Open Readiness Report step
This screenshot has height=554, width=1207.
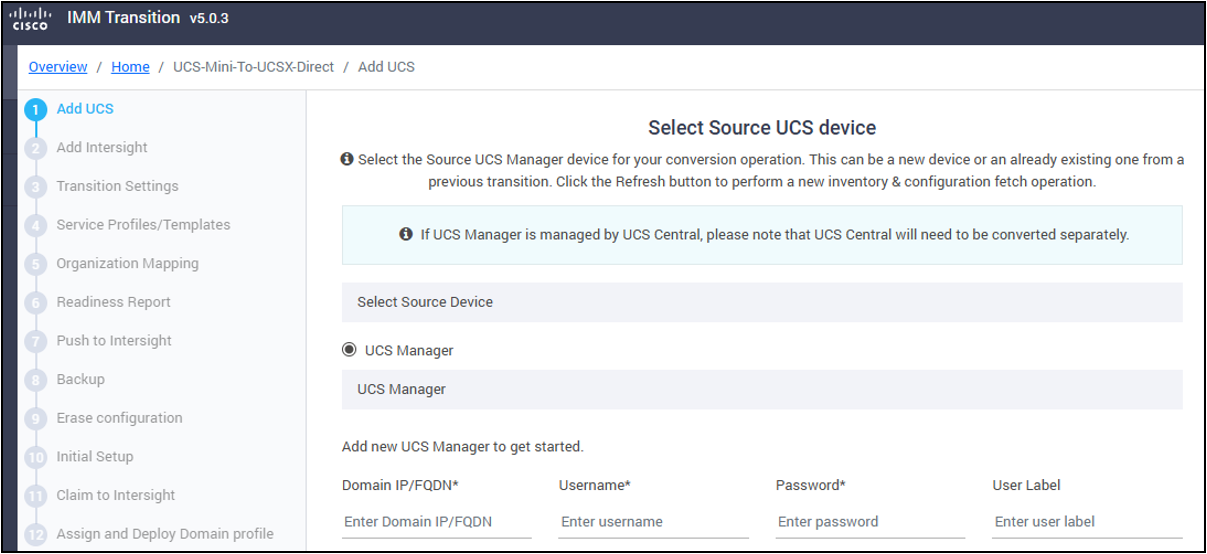tap(114, 302)
